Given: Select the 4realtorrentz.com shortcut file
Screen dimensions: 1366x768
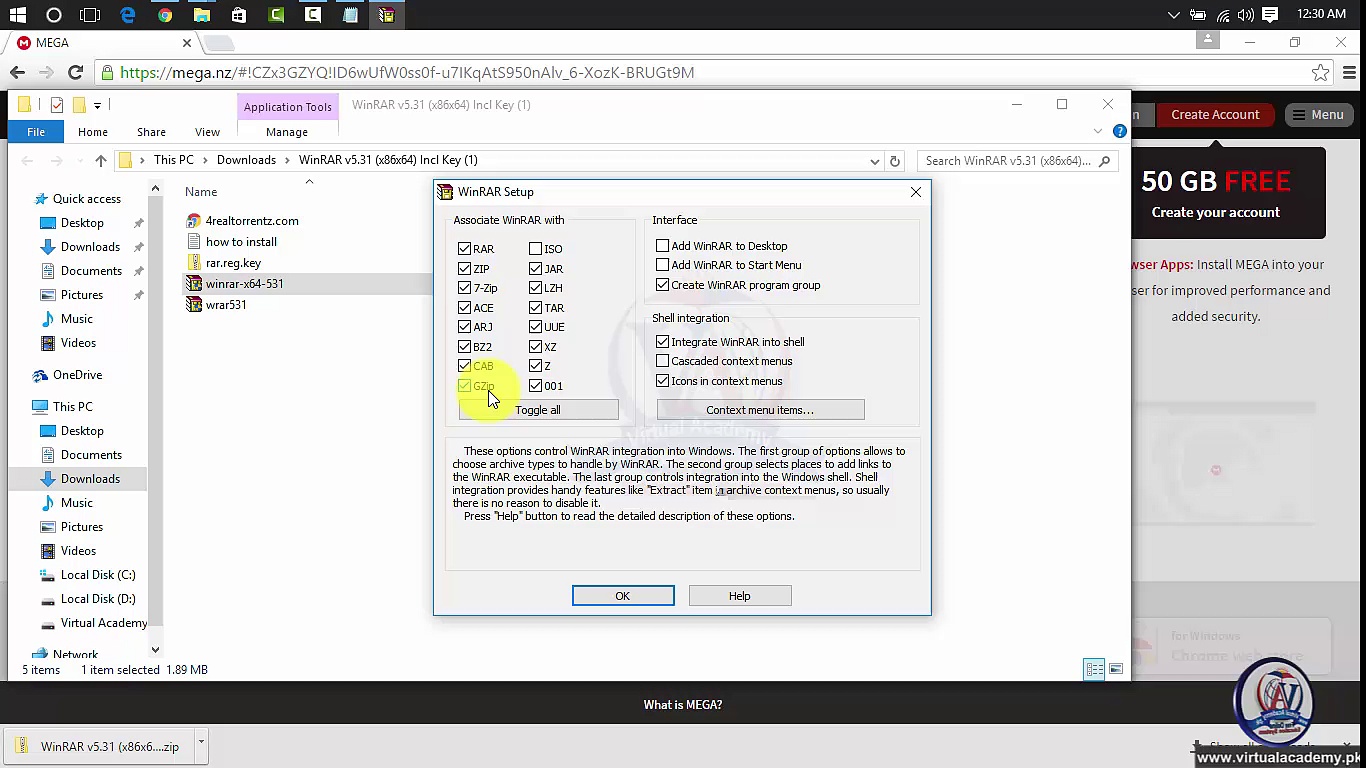Looking at the screenshot, I should pos(251,221).
